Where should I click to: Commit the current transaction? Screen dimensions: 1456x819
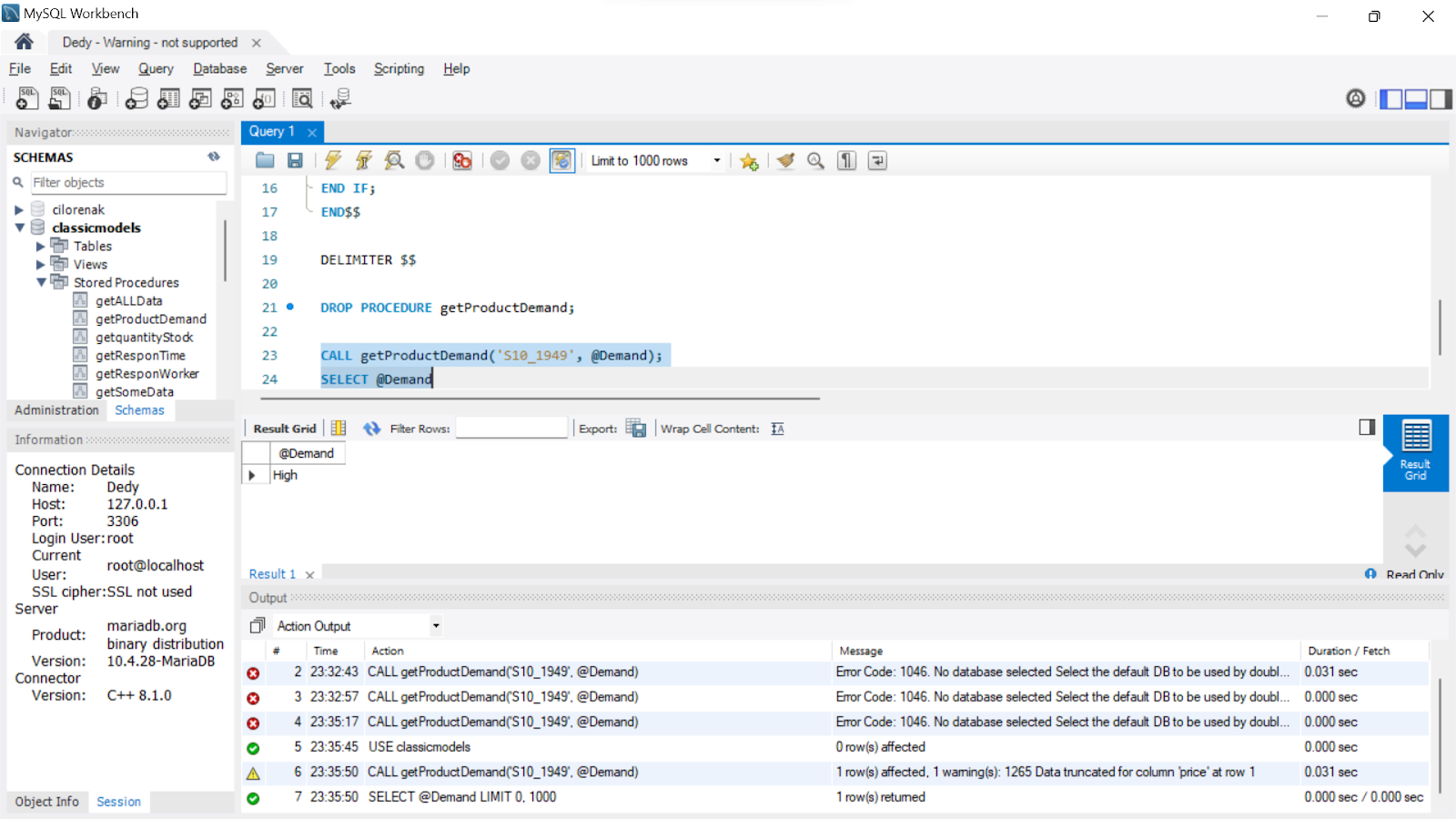(x=500, y=160)
